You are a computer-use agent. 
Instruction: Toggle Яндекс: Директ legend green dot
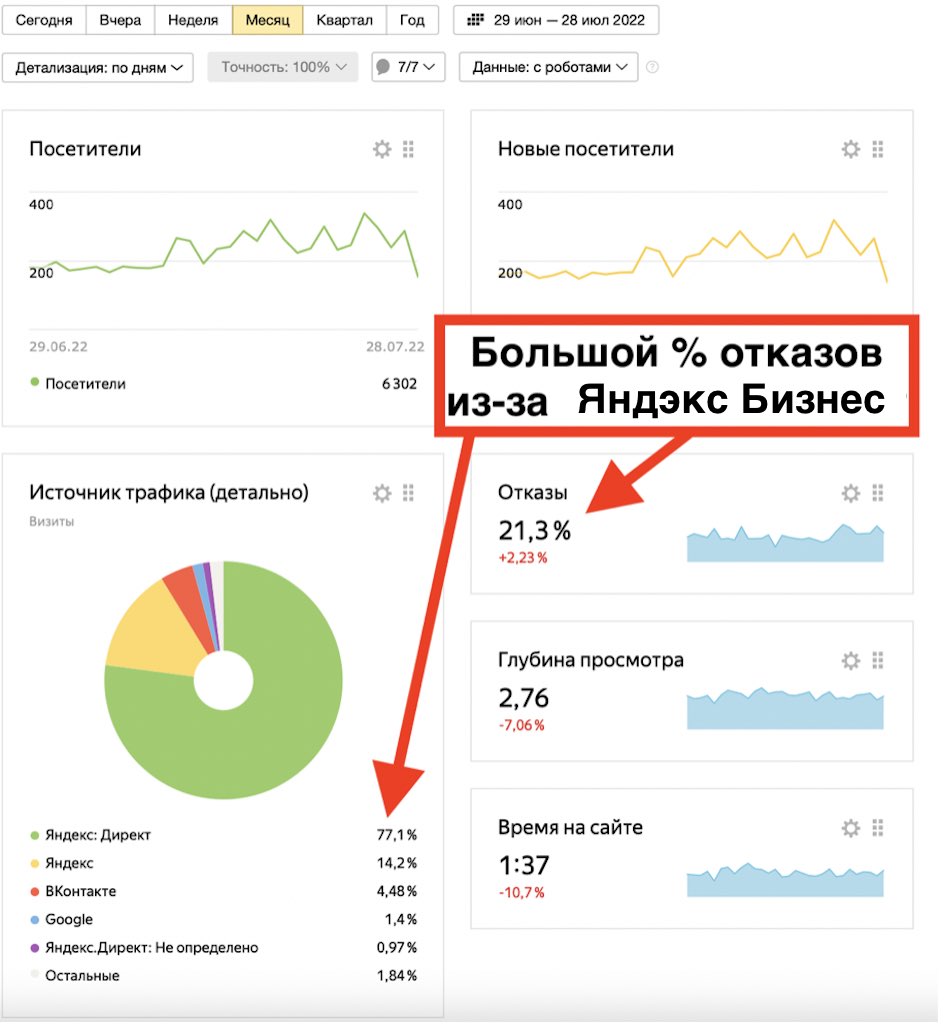pyautogui.click(x=35, y=835)
